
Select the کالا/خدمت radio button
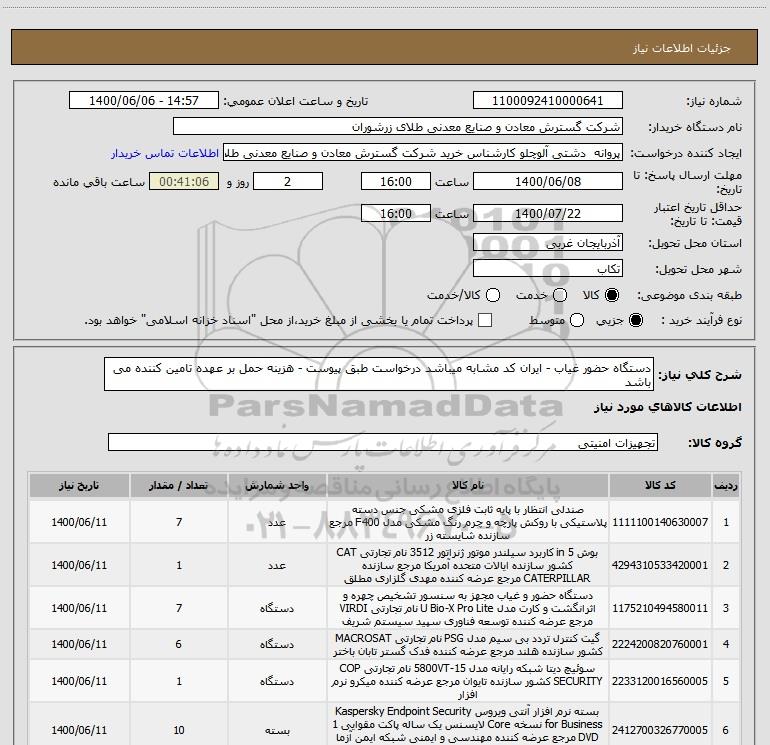pos(493,295)
